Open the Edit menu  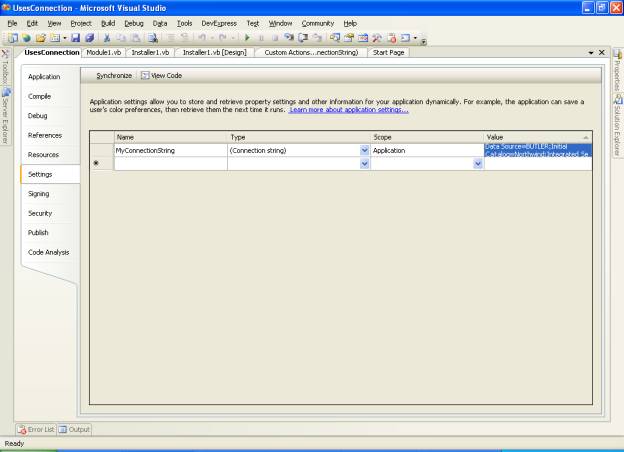point(32,23)
